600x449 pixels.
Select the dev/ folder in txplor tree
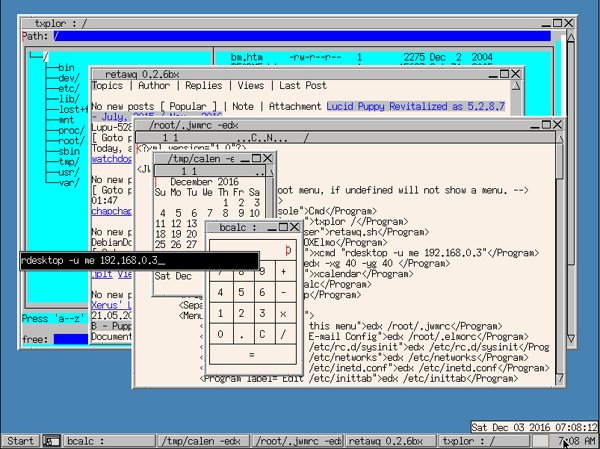click(x=69, y=78)
